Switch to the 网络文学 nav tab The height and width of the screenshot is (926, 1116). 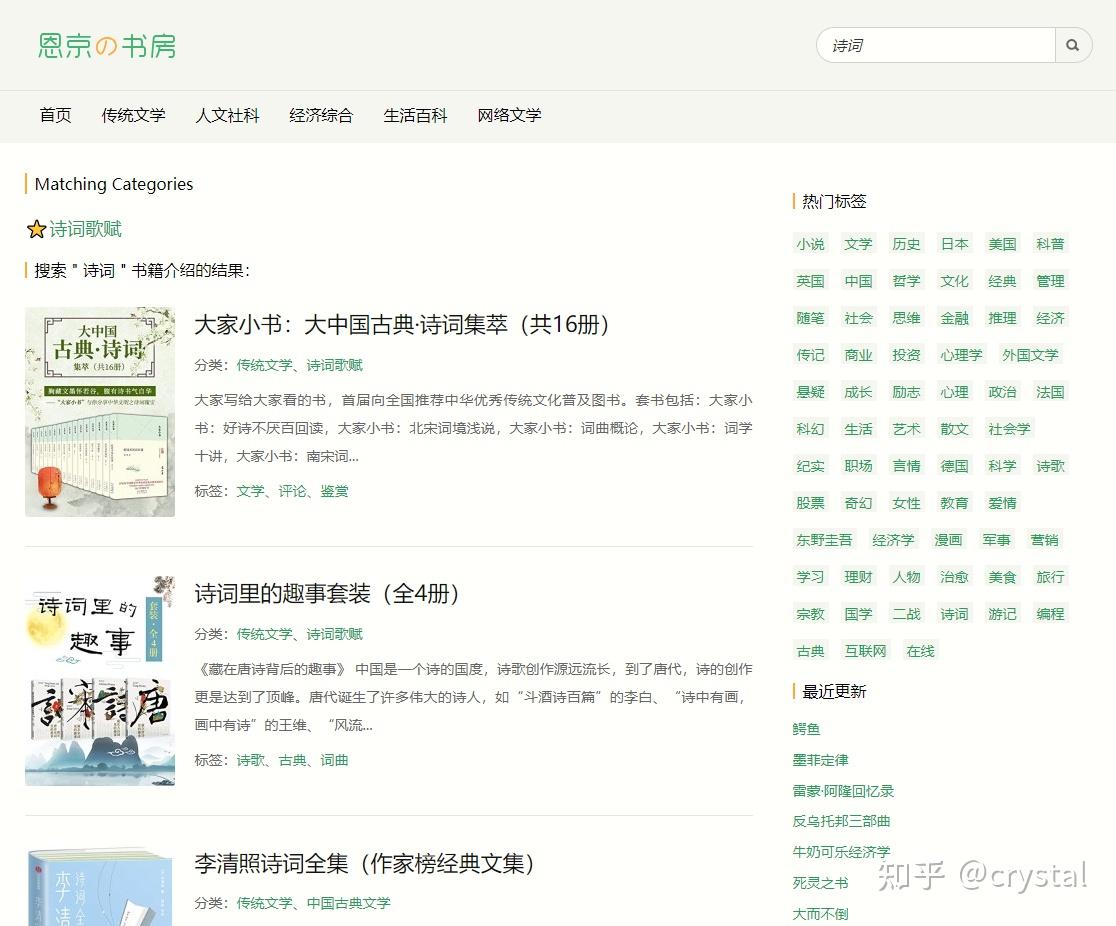click(x=509, y=115)
